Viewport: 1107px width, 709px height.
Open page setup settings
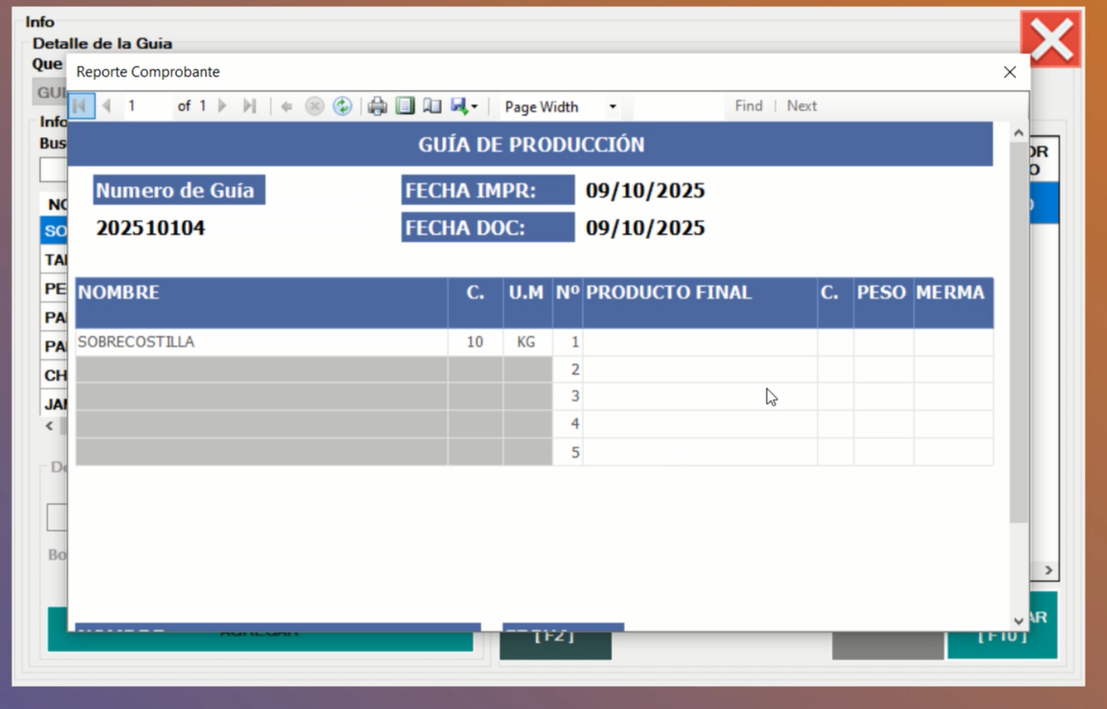coord(432,106)
